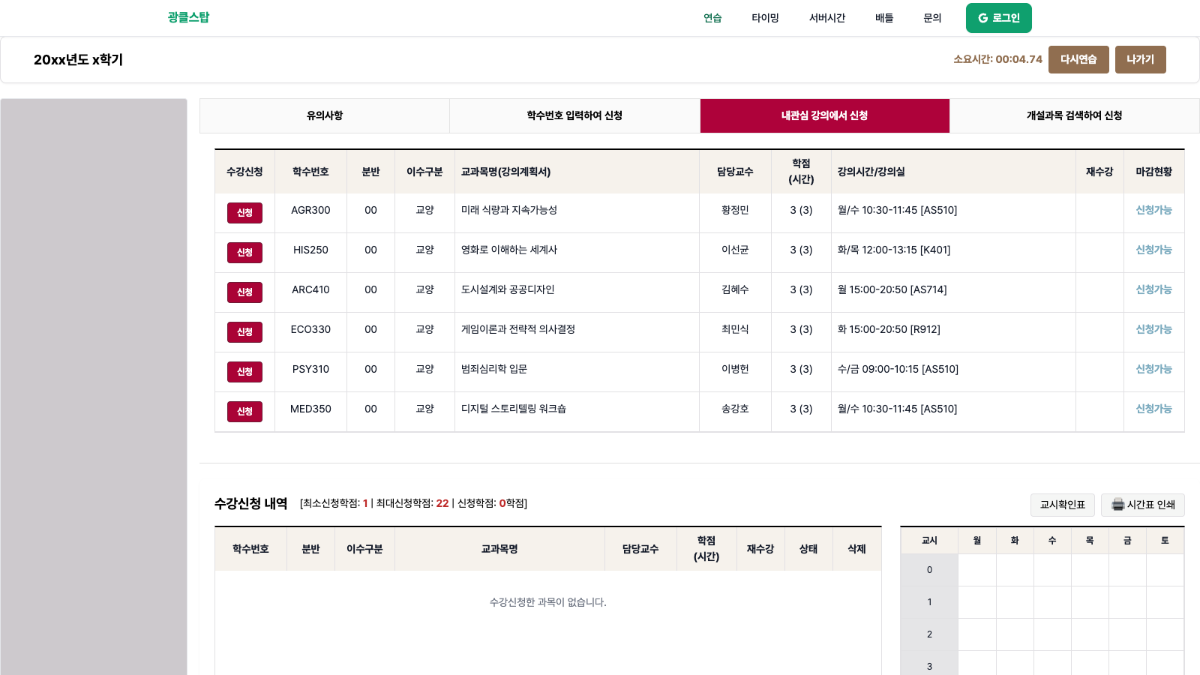Click the gray left sidebar panel

(x=94, y=387)
